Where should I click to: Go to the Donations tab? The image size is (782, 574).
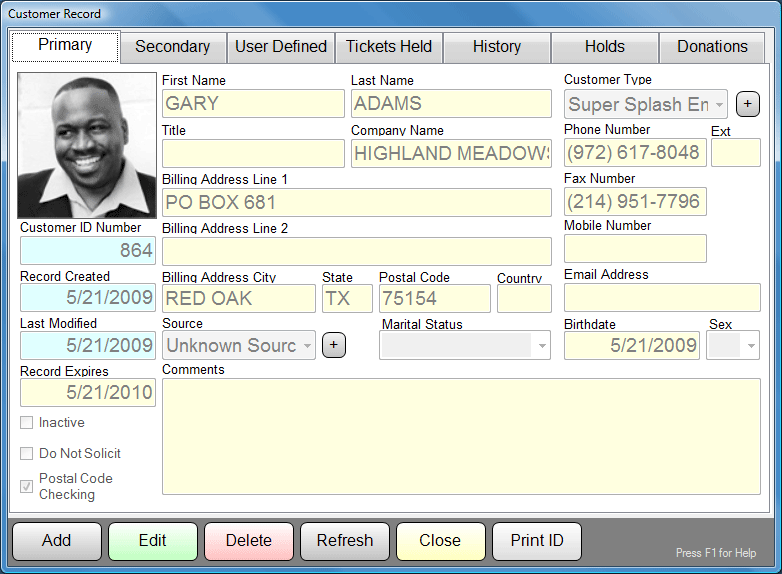tap(712, 47)
